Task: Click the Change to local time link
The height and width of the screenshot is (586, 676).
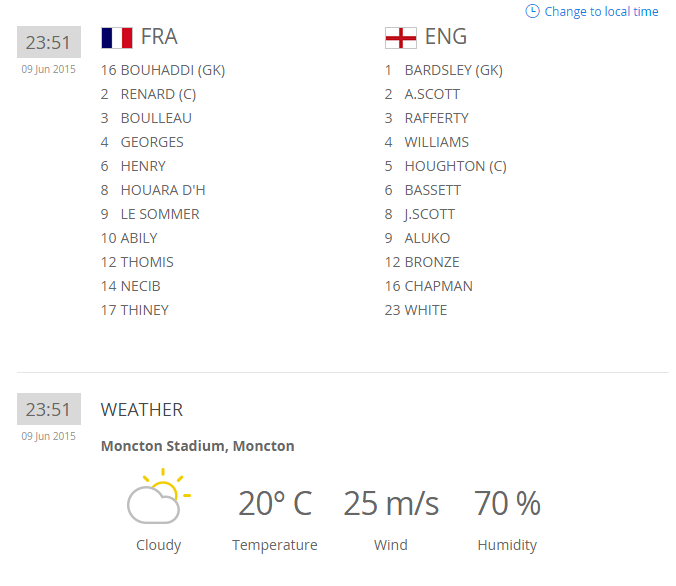Action: tap(601, 12)
